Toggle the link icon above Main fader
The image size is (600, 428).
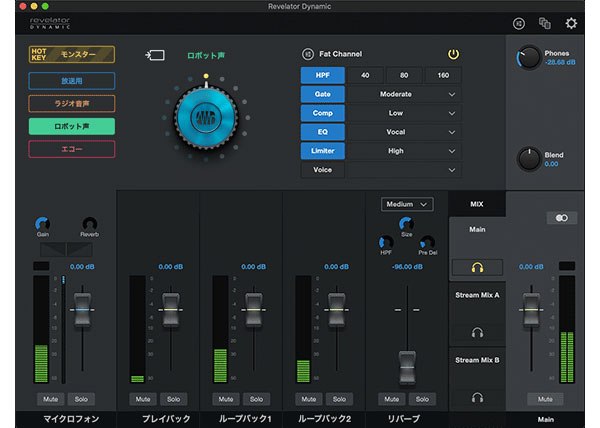[562, 218]
